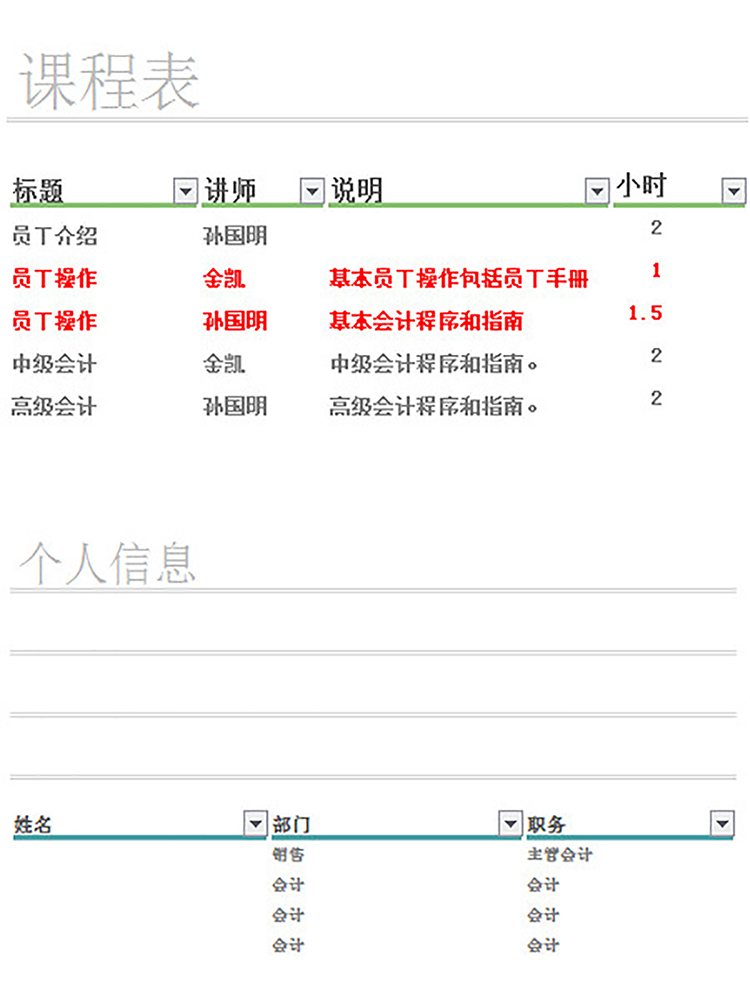
Task: Open the 部门 column filter dropdown
Action: point(510,823)
